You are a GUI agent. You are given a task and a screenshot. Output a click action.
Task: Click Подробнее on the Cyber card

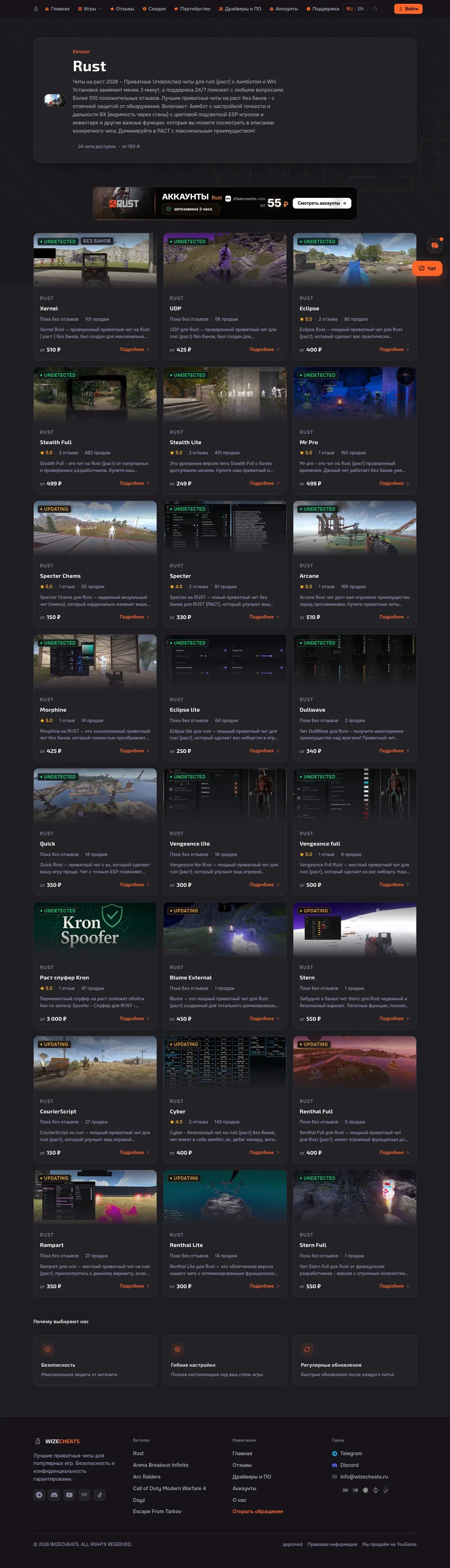coord(264,1152)
